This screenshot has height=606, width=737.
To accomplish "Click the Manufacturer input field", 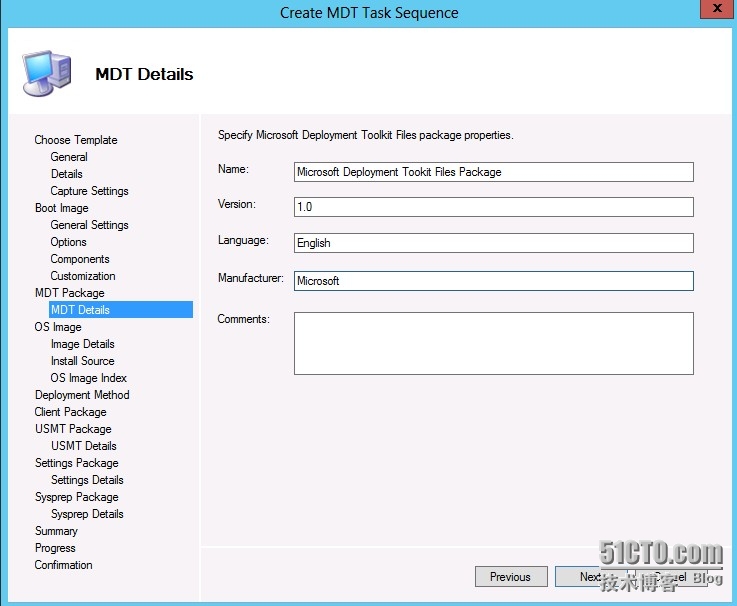I will click(494, 281).
